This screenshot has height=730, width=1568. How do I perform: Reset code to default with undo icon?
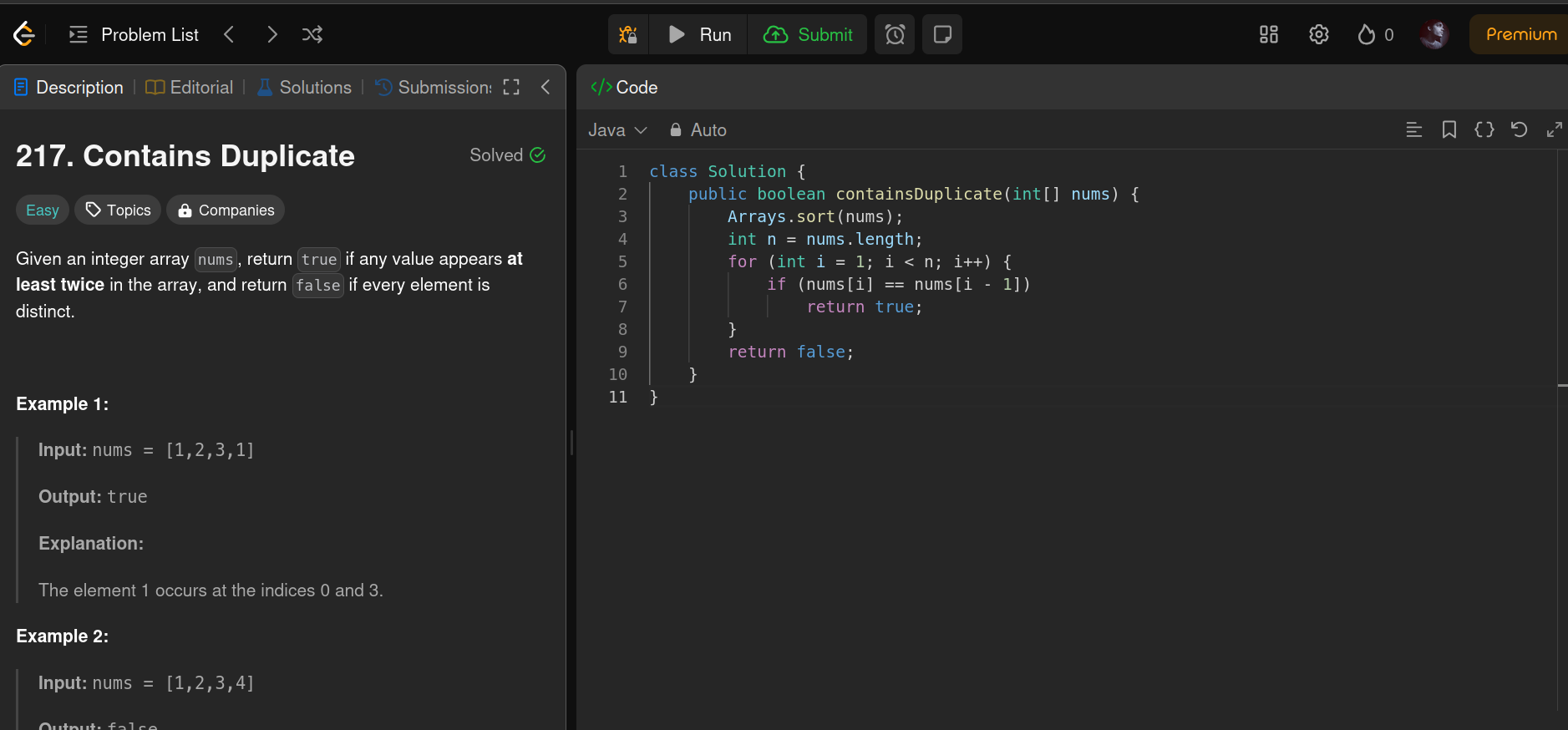tap(1520, 129)
